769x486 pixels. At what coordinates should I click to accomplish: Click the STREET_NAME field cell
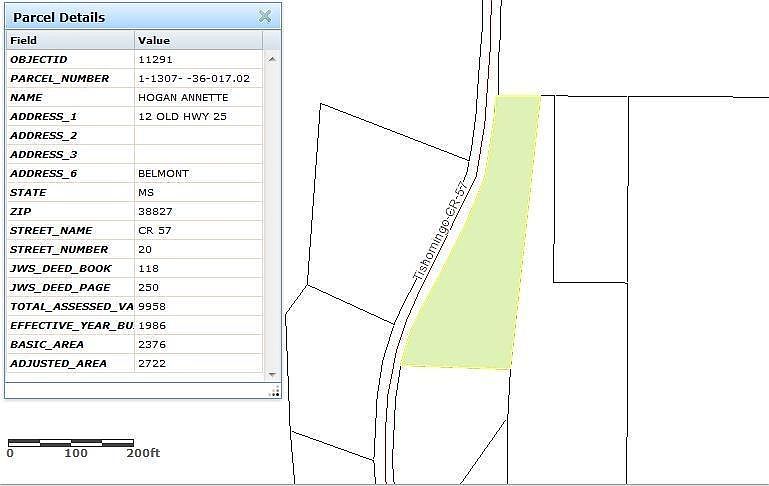[70, 230]
